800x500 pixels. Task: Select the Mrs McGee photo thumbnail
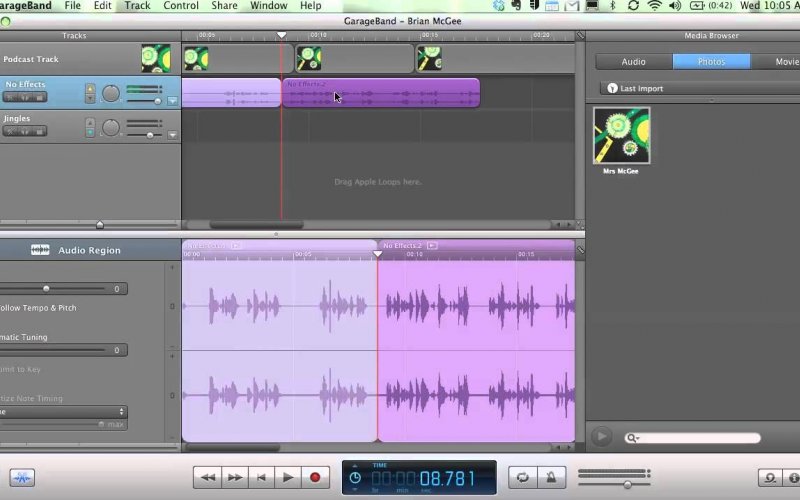(x=621, y=136)
